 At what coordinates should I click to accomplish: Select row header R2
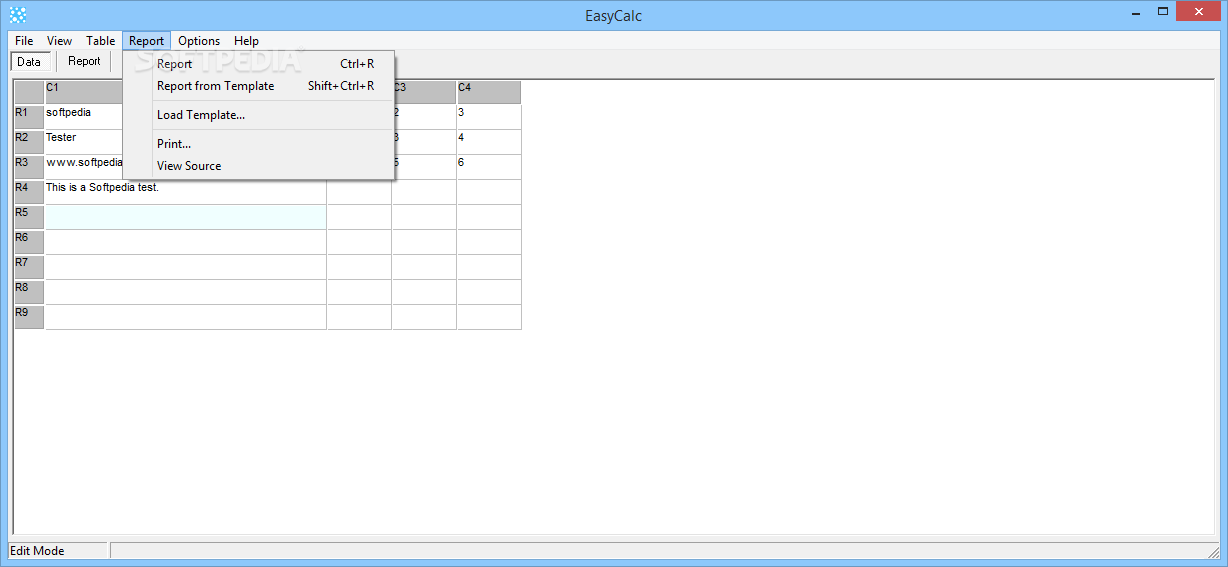pyautogui.click(x=29, y=142)
